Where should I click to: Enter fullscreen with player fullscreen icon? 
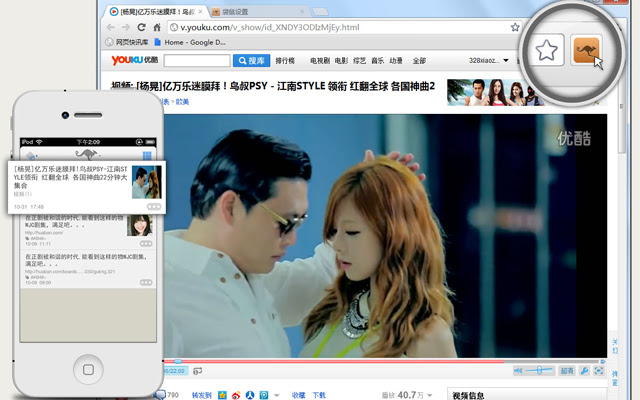[x=599, y=371]
